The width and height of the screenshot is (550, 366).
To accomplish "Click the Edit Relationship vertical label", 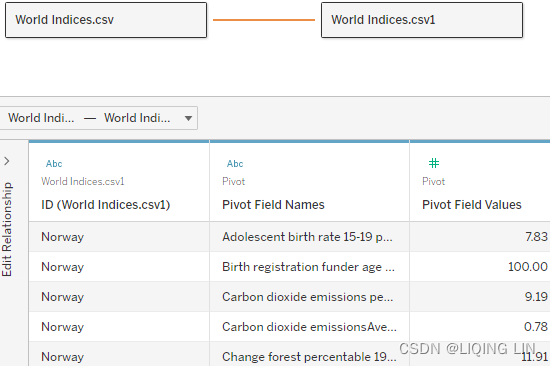I will point(7,229).
